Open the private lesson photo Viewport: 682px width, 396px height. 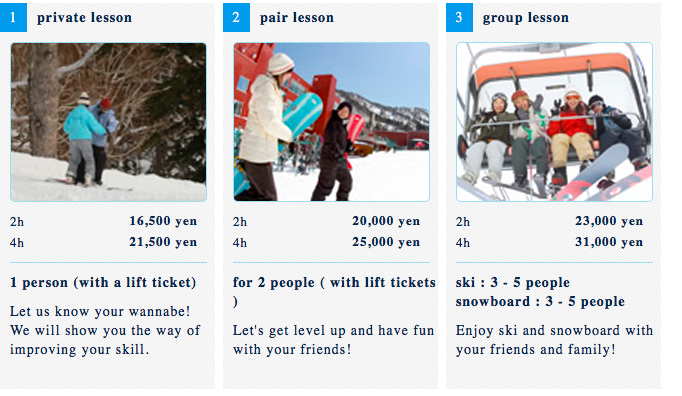coord(108,122)
